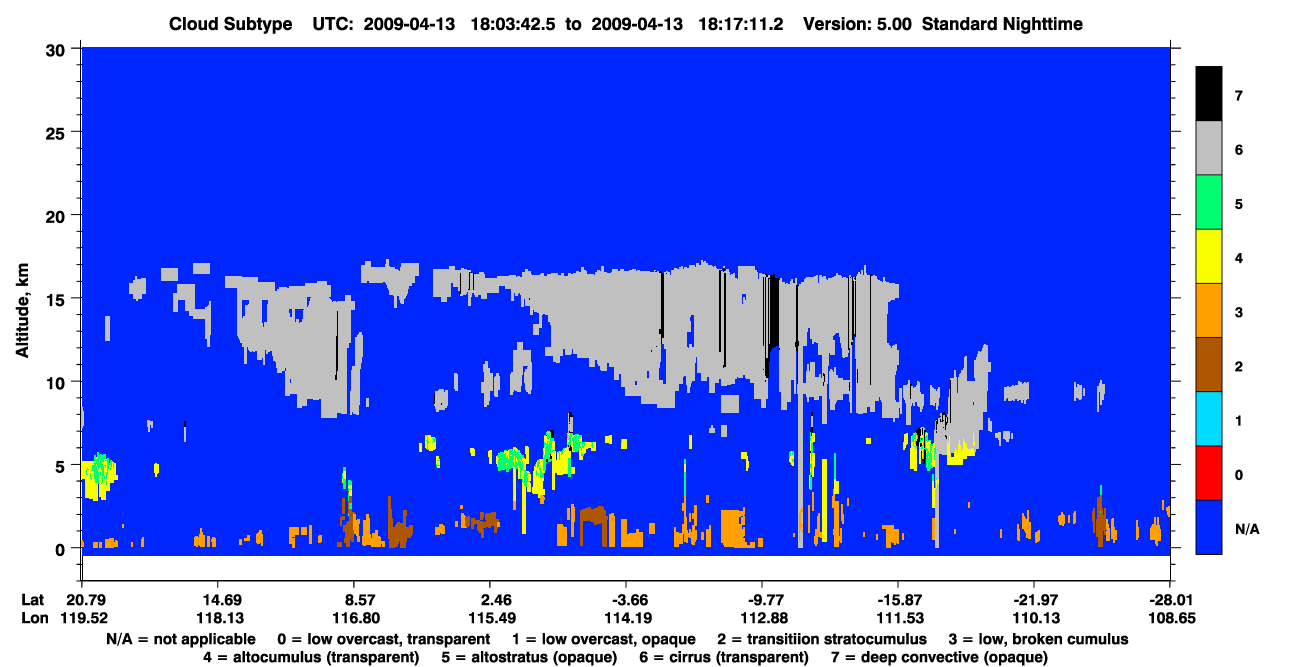Click the colorbar label 4
1300x667 pixels.
tap(1238, 258)
